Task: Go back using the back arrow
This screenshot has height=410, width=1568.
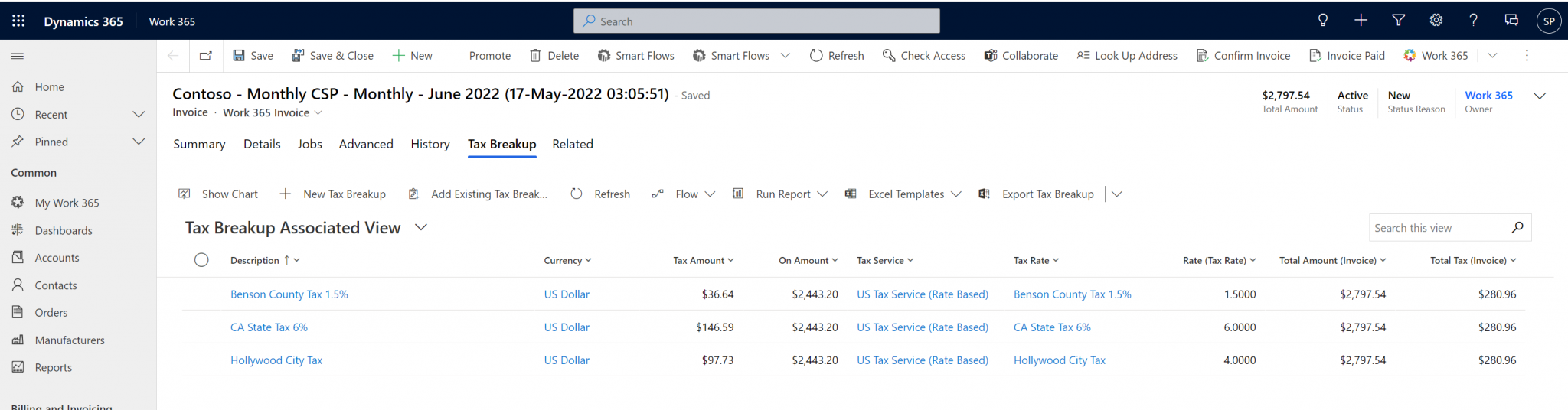Action: point(173,56)
